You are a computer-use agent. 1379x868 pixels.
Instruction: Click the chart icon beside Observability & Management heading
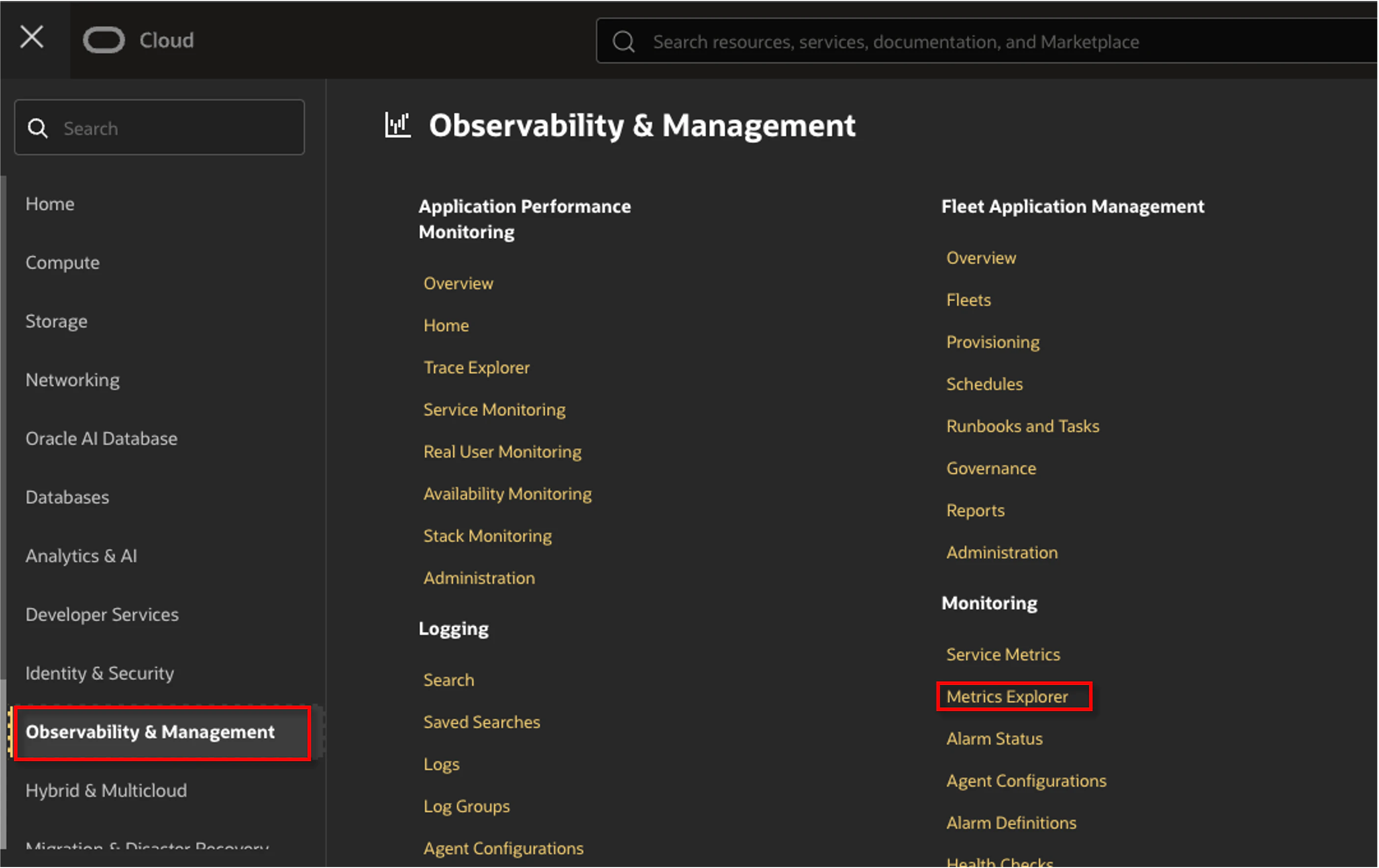[x=398, y=125]
